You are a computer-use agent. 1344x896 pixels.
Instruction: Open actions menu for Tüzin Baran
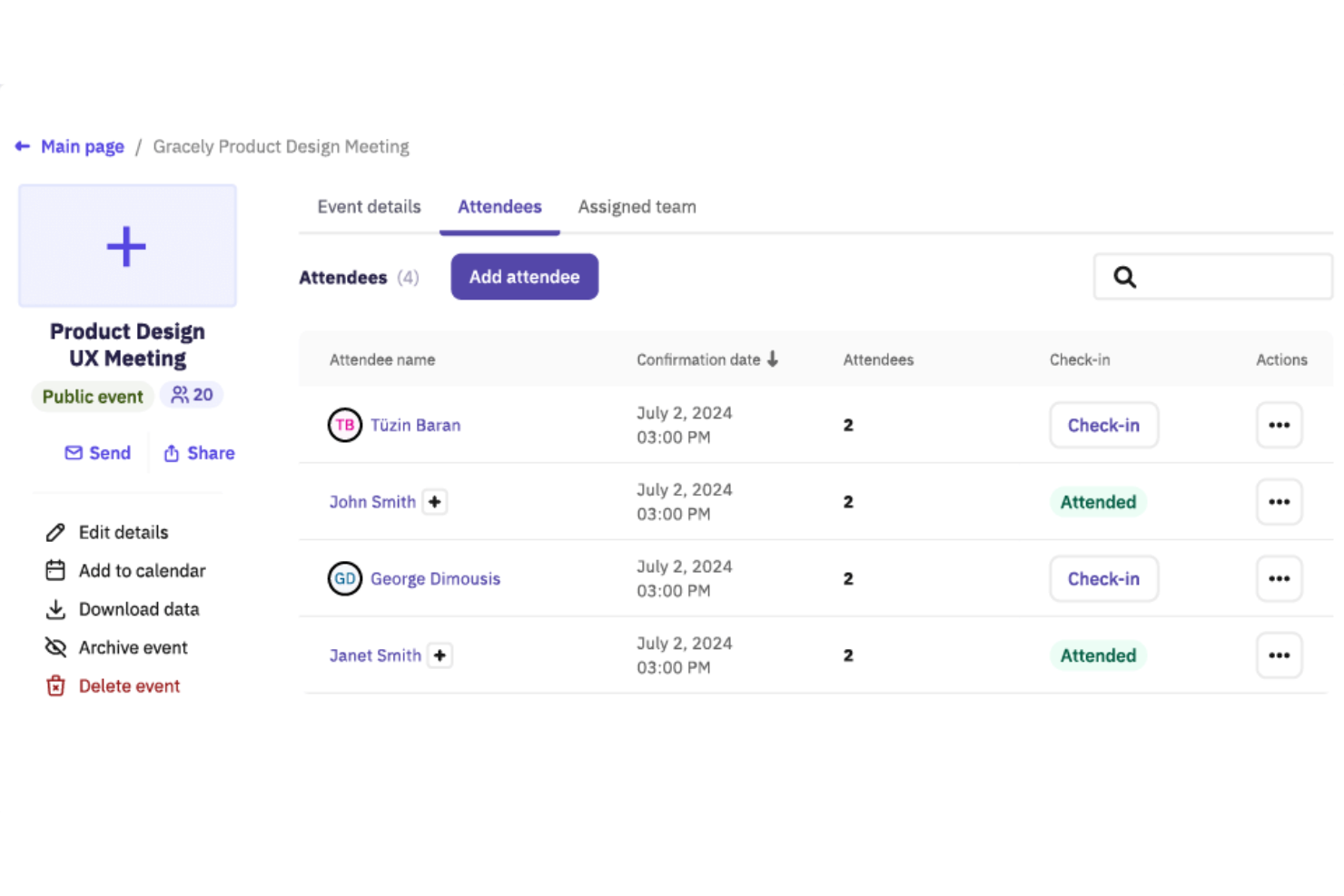click(x=1280, y=425)
